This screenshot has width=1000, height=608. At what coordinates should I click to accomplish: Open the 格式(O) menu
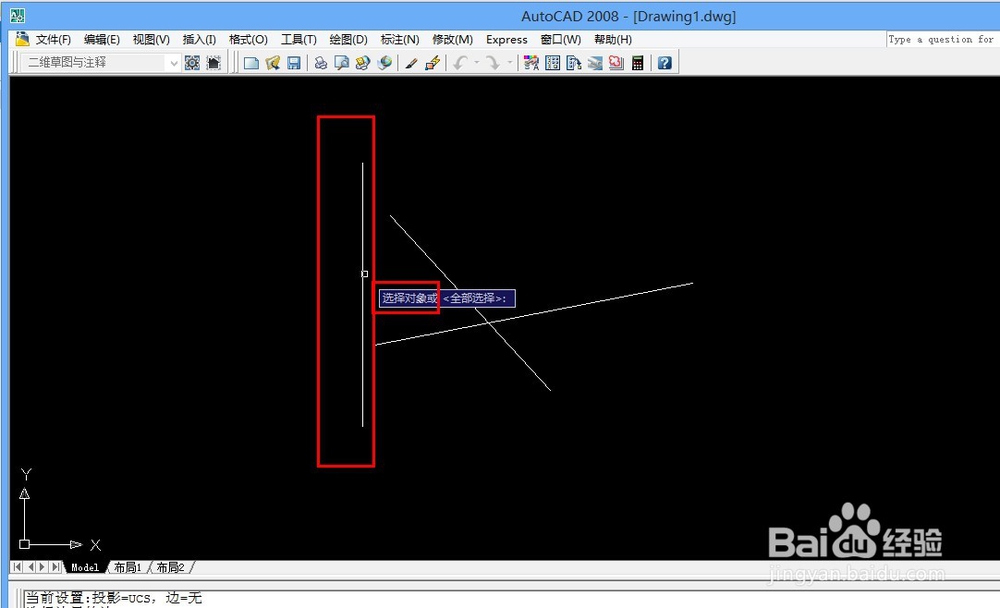(248, 40)
